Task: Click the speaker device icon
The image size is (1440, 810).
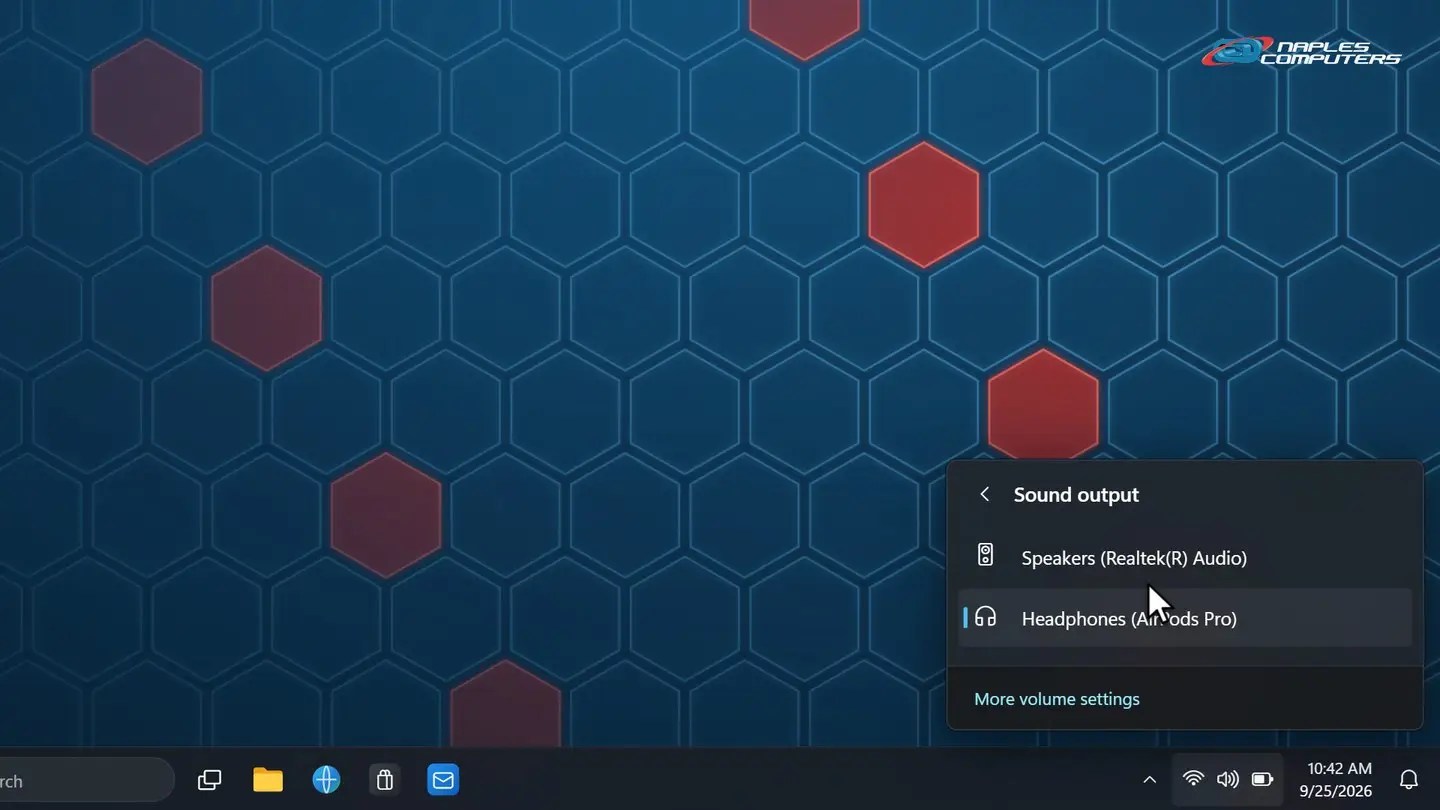Action: tap(985, 555)
